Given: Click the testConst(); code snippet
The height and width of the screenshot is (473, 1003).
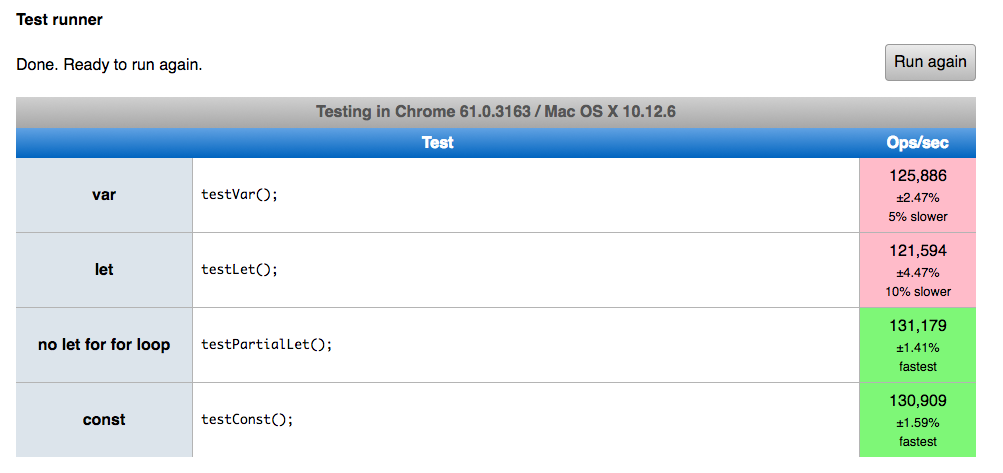Looking at the screenshot, I should [247, 420].
